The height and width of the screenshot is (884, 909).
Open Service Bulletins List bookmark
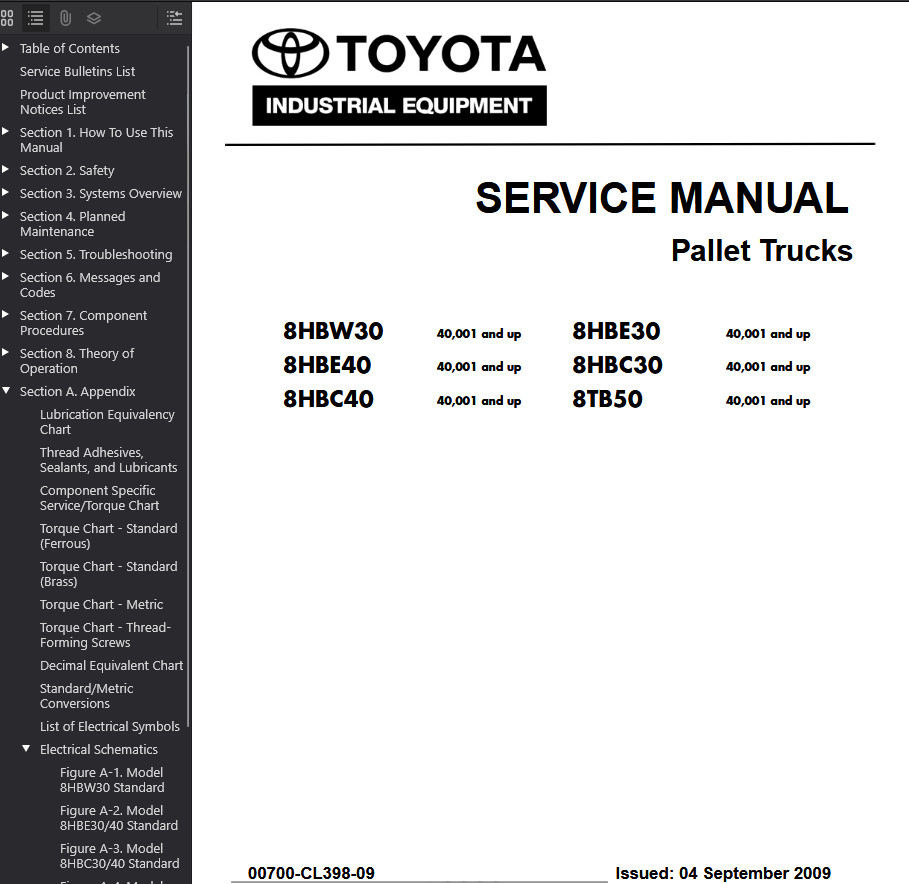[77, 71]
